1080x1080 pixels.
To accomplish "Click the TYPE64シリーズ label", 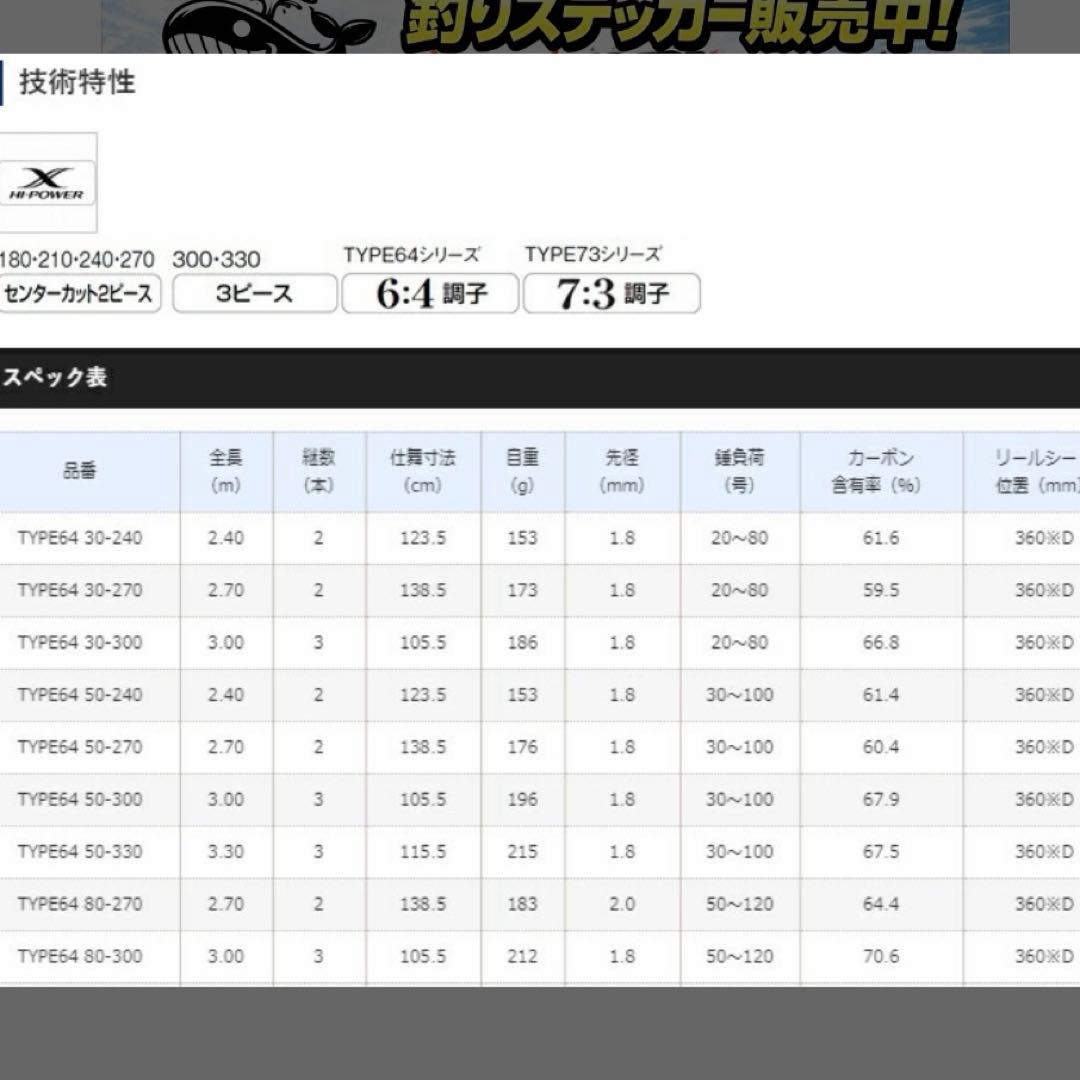I will 412,255.
